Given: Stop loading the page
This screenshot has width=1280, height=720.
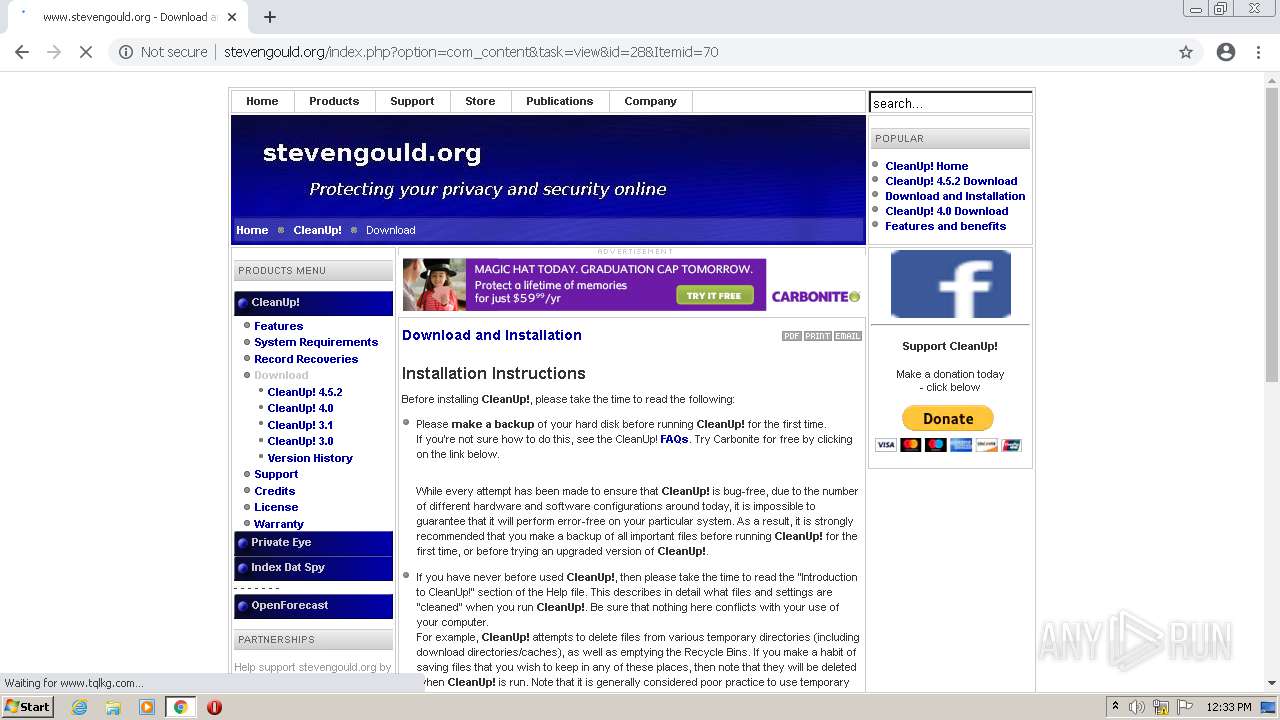Looking at the screenshot, I should (x=86, y=52).
